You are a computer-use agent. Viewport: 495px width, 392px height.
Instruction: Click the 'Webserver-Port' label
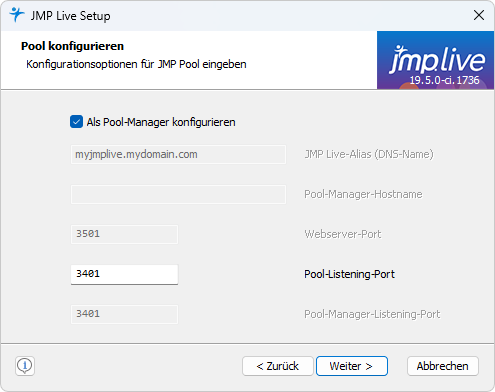pyautogui.click(x=343, y=234)
